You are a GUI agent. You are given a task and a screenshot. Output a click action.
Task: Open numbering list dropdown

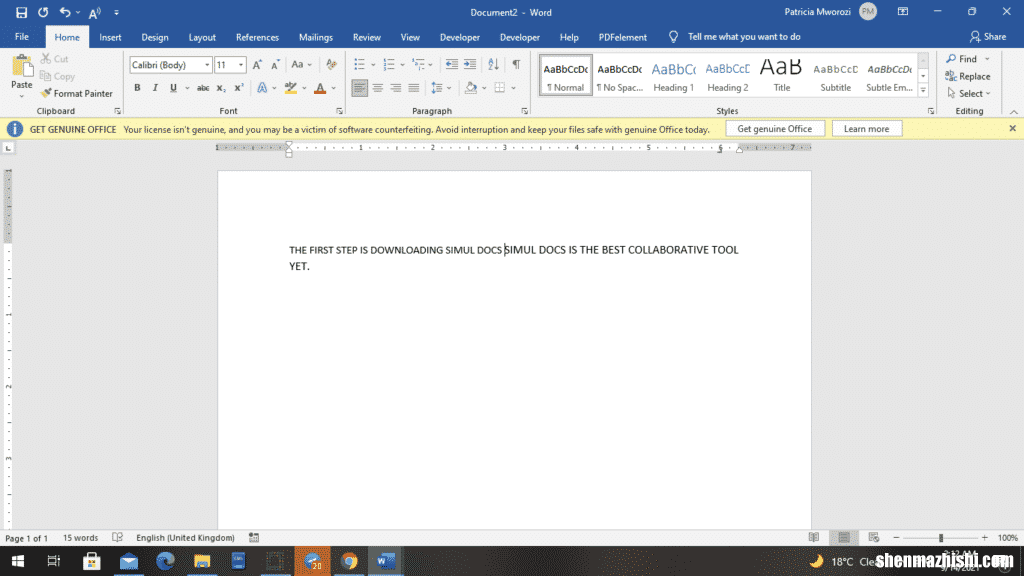click(x=402, y=65)
